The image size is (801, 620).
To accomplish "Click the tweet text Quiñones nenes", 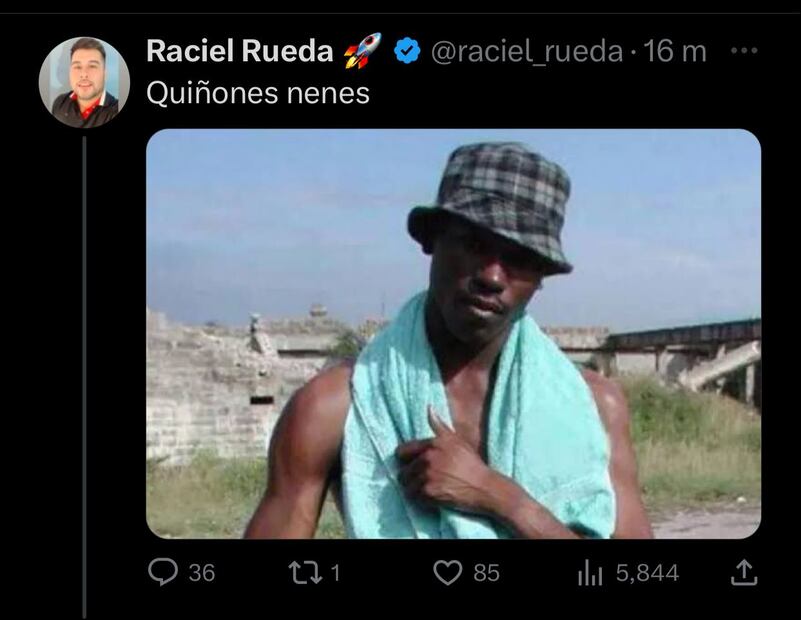I will pos(258,93).
